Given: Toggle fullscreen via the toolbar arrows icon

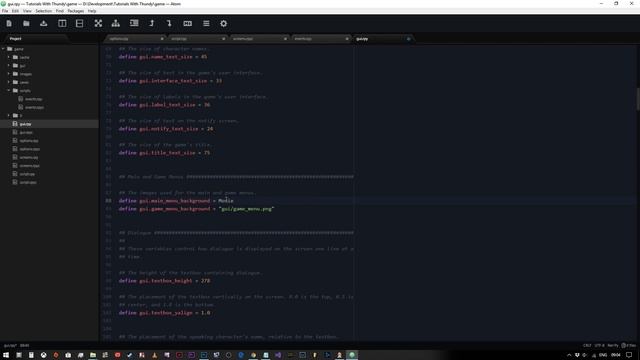Looking at the screenshot, I should coord(98,24).
